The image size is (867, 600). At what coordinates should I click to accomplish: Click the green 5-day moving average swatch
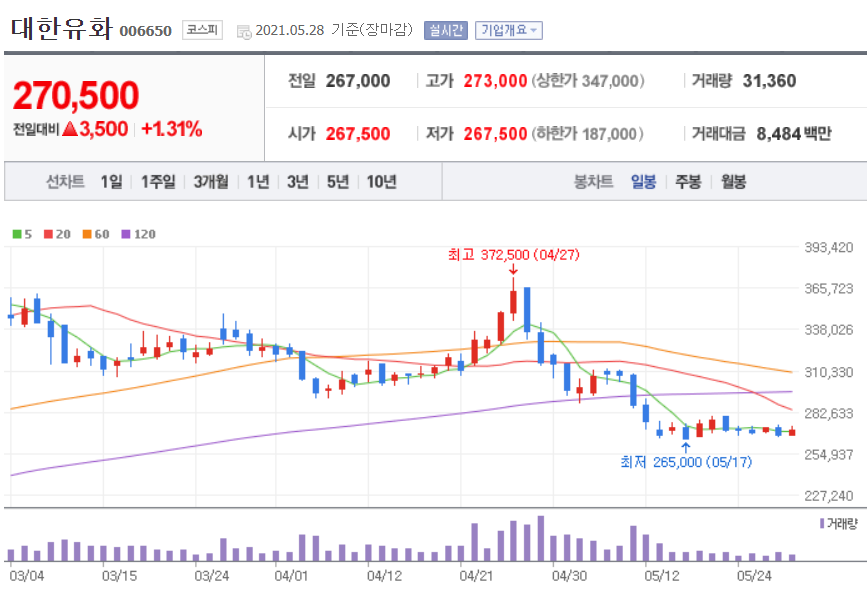[17, 234]
